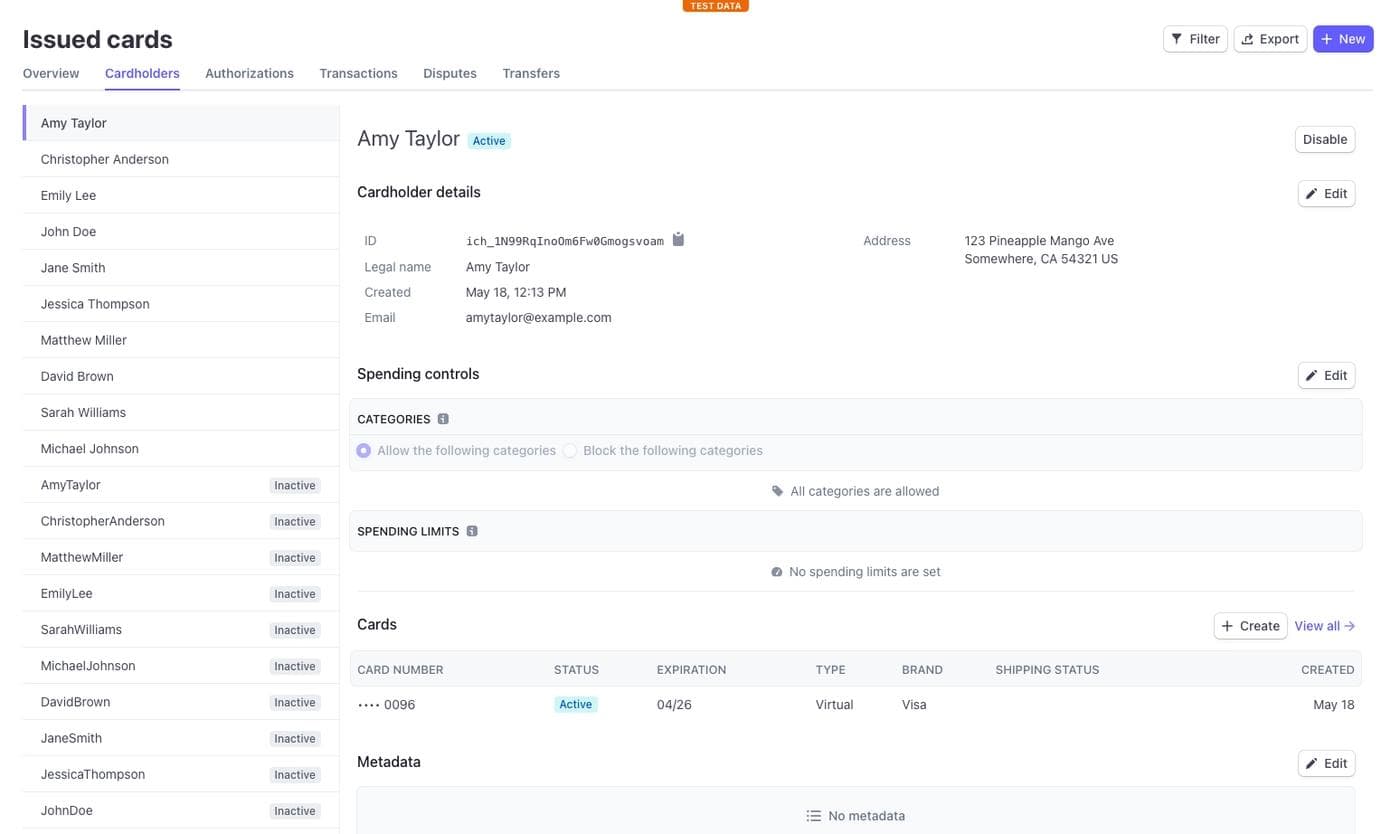Image resolution: width=1400 pixels, height=834 pixels.
Task: Open the card ending in 0096
Action: tap(386, 704)
